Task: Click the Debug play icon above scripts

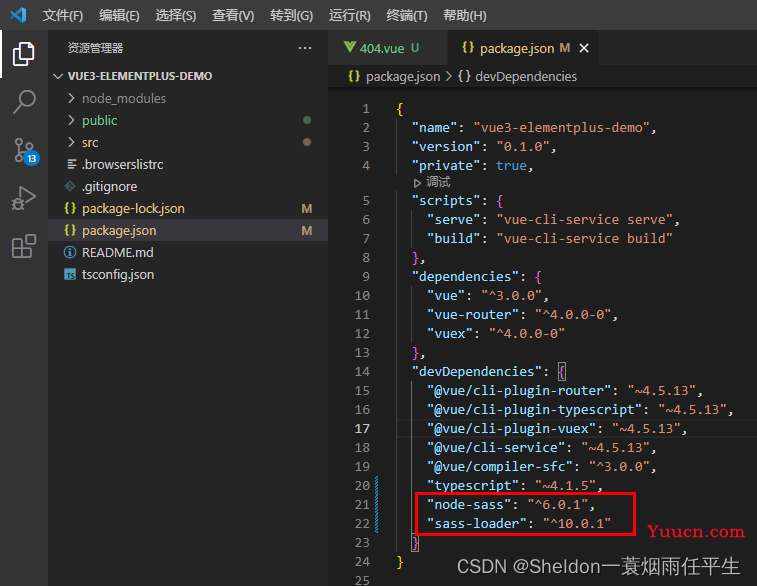Action: [x=417, y=183]
